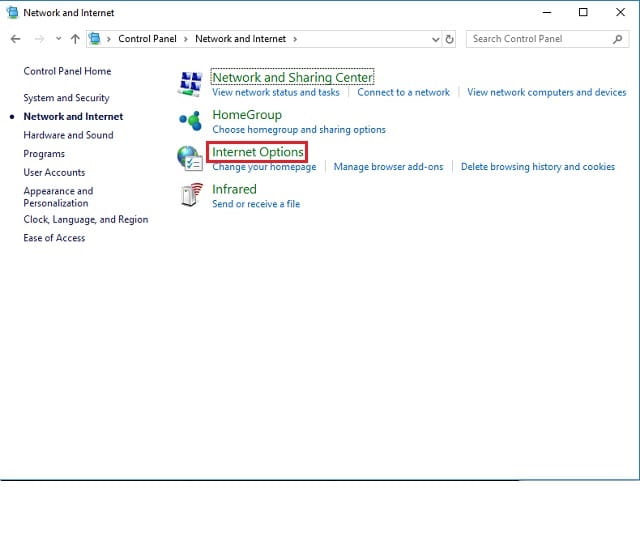Viewport: 640px width, 535px height.
Task: Open Hardware and Sound category
Action: coord(68,135)
